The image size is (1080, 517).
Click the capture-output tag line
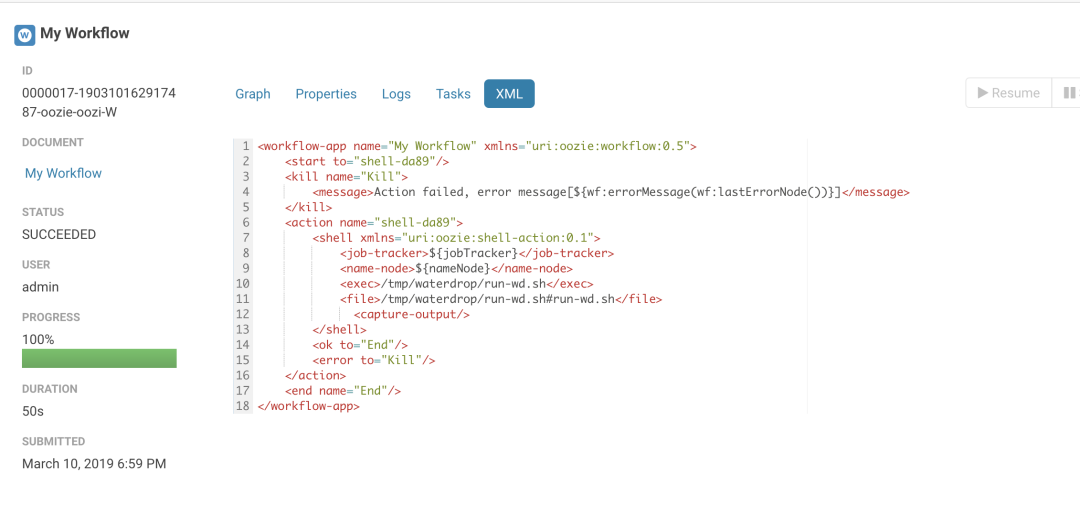click(x=412, y=314)
